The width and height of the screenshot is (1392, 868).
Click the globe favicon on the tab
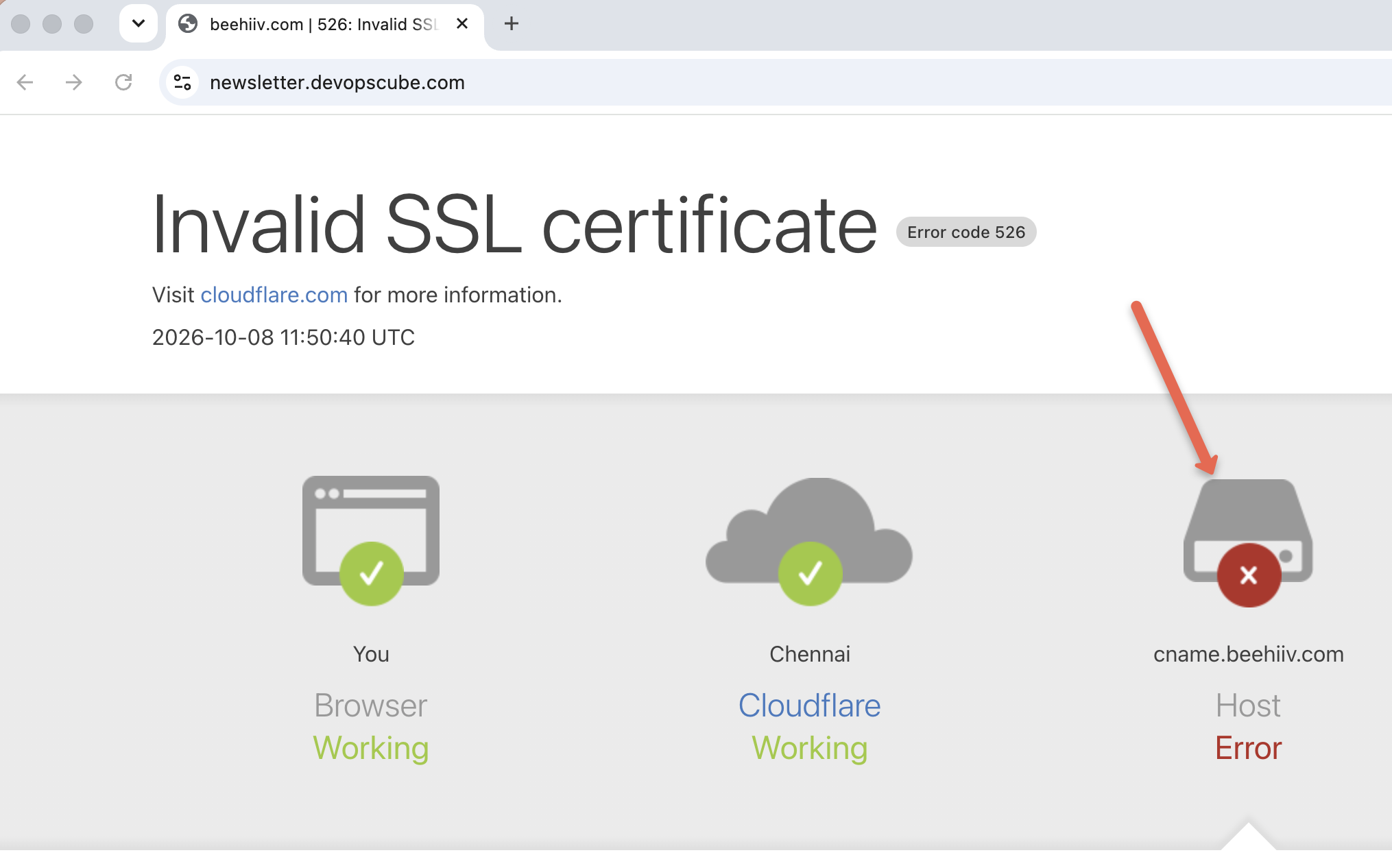pos(188,24)
